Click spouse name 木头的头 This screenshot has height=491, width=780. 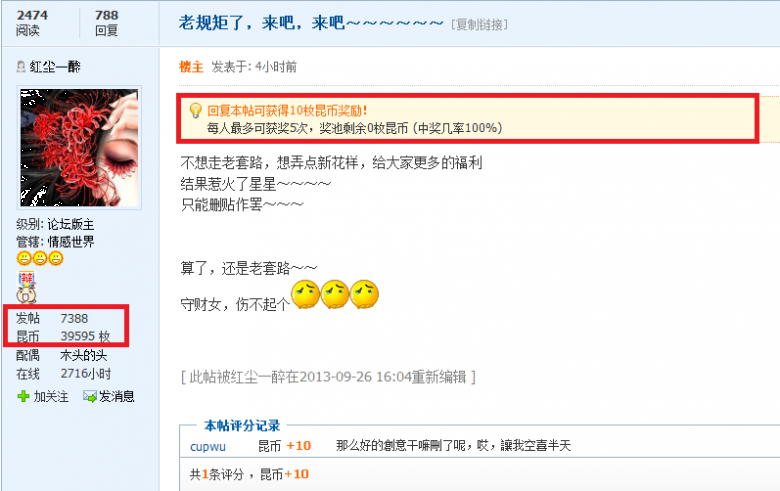coord(84,355)
